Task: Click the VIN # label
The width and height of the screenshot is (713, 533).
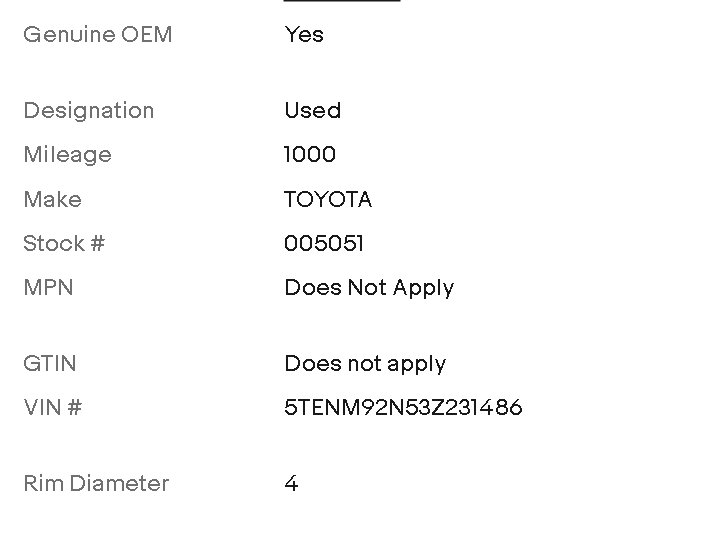Action: [52, 407]
